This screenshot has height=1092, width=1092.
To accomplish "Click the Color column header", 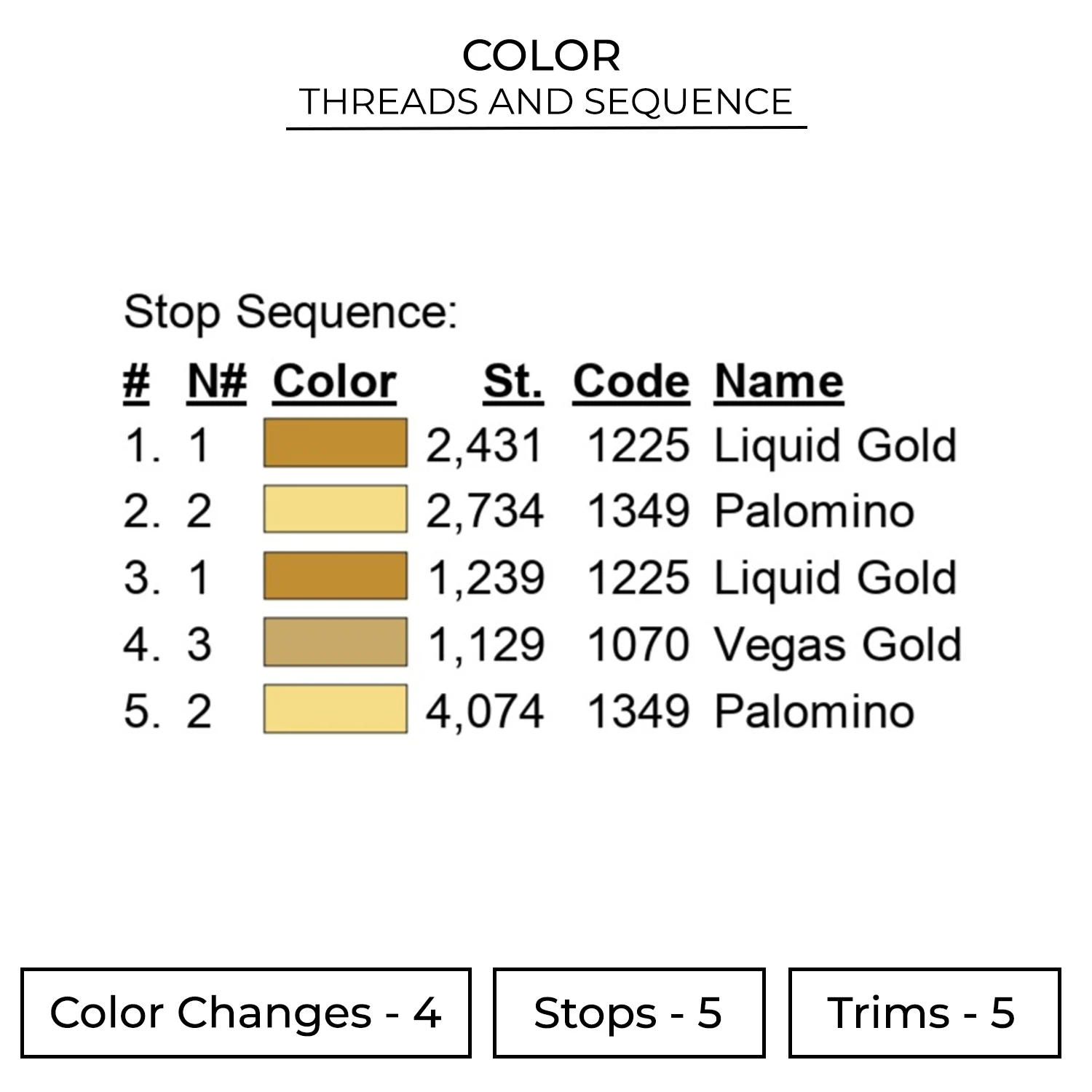I will 335,381.
